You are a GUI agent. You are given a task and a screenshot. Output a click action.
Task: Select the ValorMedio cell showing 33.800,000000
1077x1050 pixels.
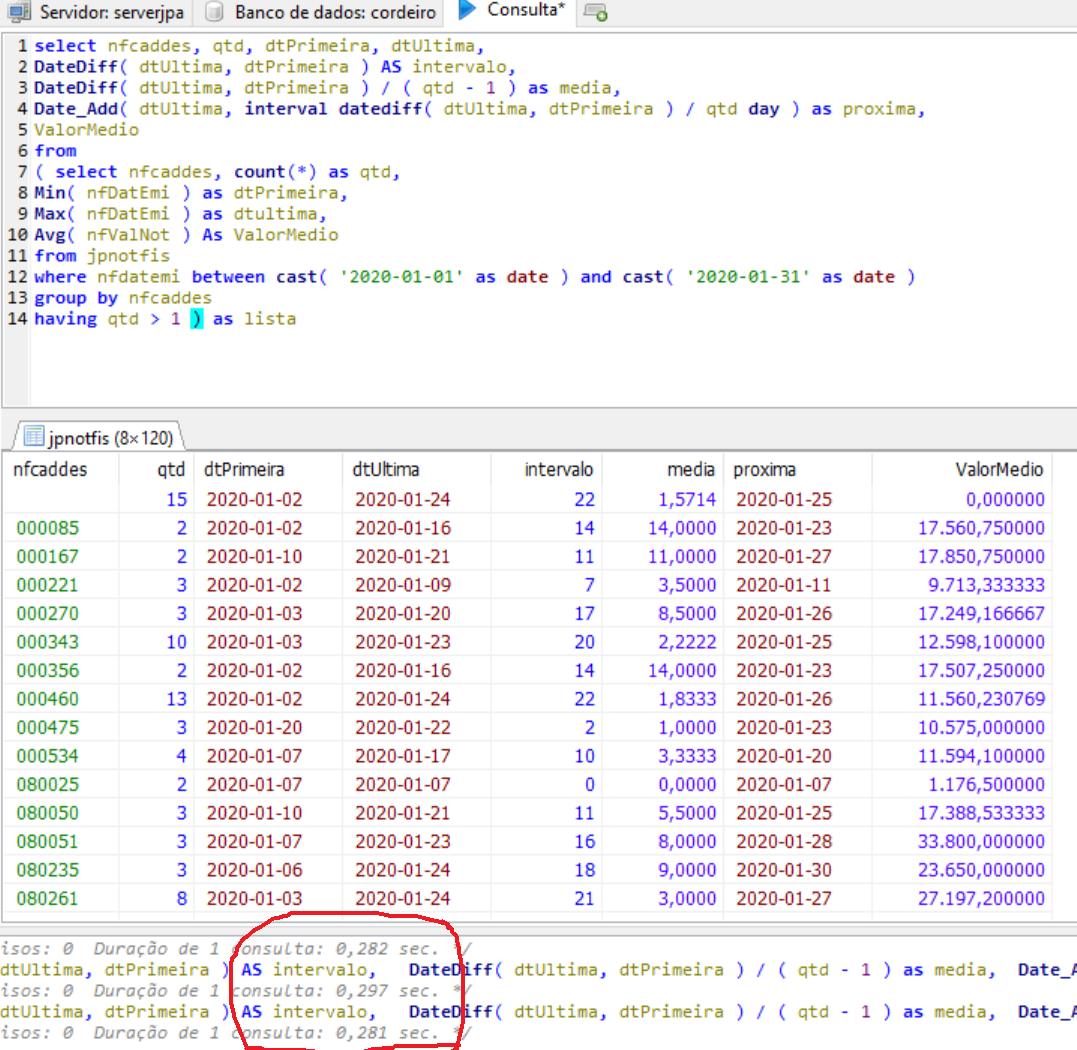(981, 842)
